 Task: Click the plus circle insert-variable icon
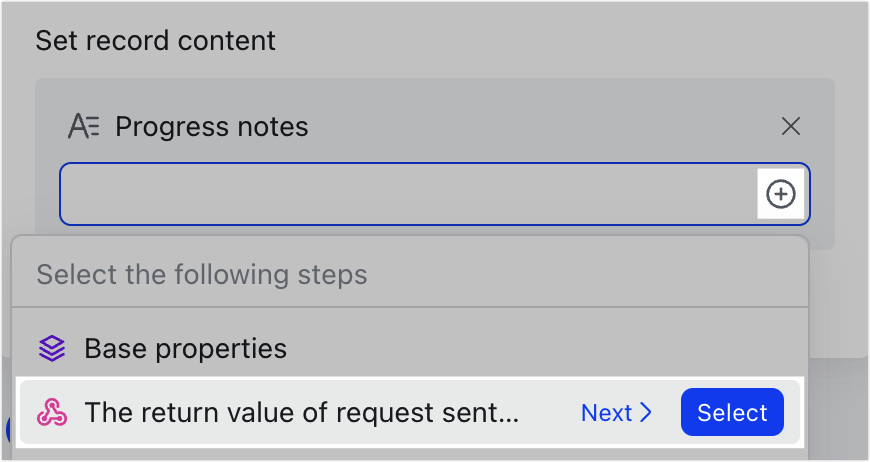(x=781, y=194)
